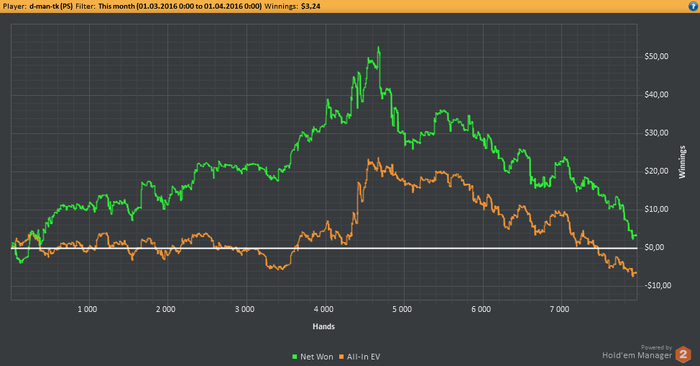Click the $20,00 axis label
The width and height of the screenshot is (700, 366).
656,171
